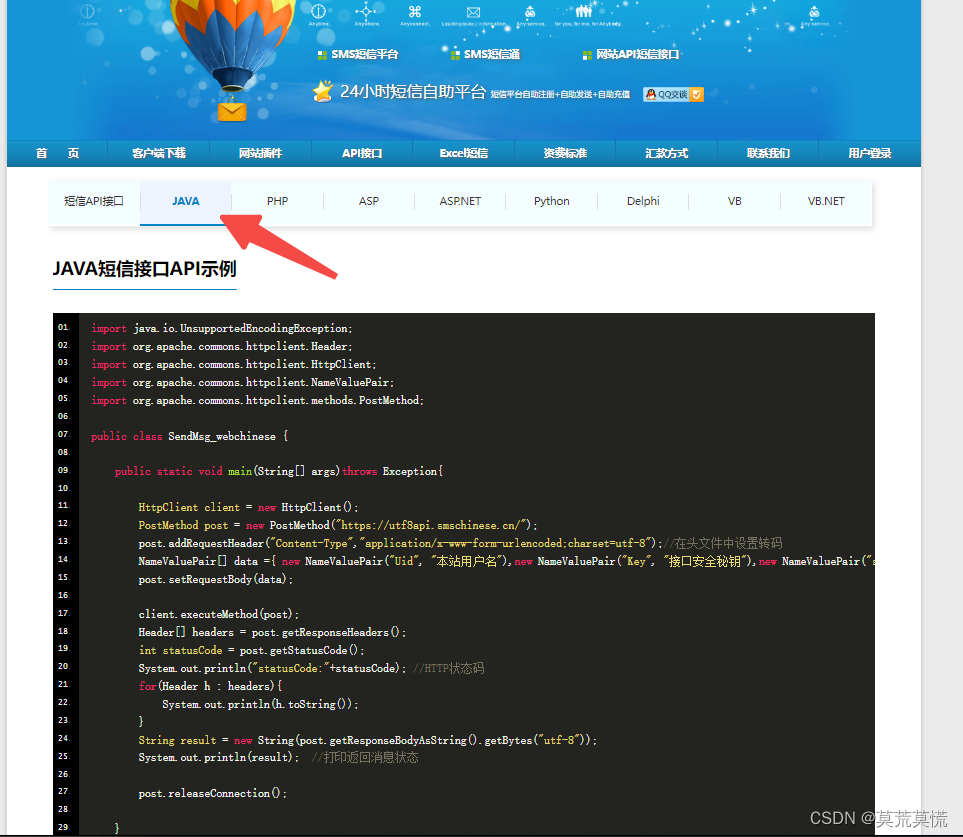Switch to the Delphi tab
This screenshot has width=963, height=837.
pyautogui.click(x=643, y=201)
